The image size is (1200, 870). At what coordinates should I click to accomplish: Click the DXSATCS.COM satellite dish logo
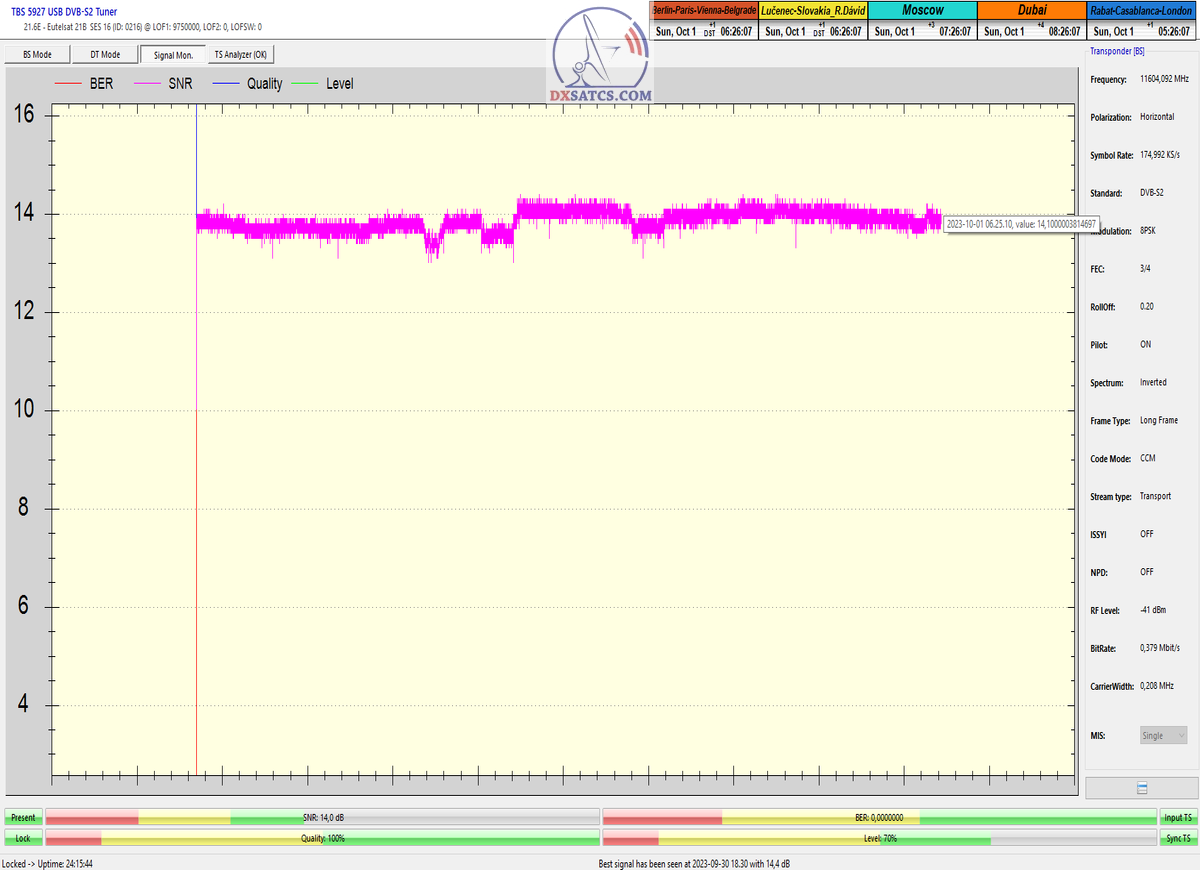pos(600,59)
